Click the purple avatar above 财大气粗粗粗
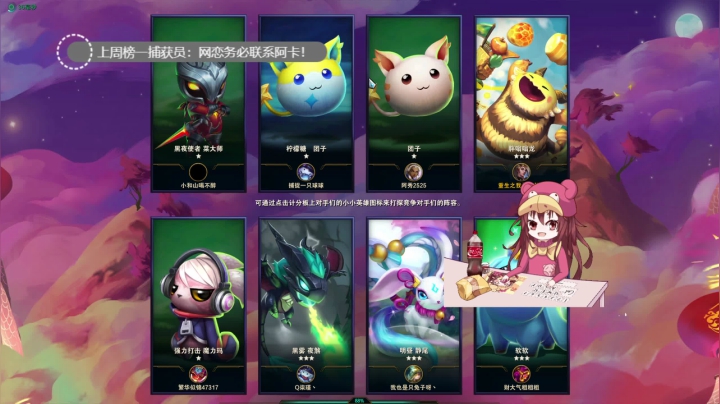The image size is (720, 404). click(x=521, y=374)
